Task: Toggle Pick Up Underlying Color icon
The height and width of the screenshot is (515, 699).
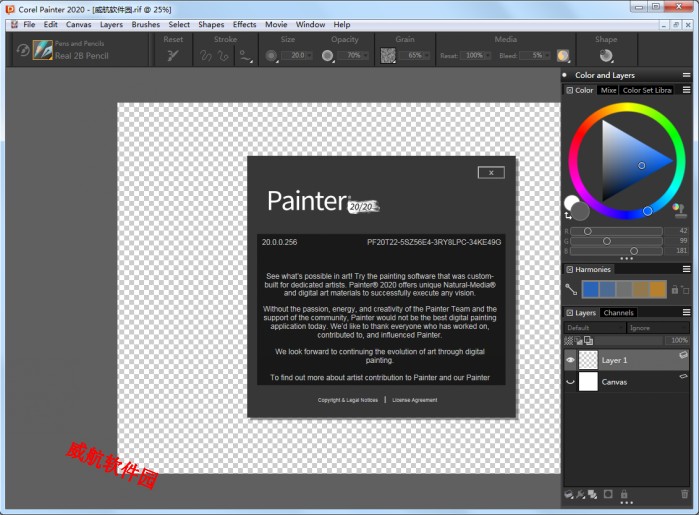Action: click(x=579, y=341)
